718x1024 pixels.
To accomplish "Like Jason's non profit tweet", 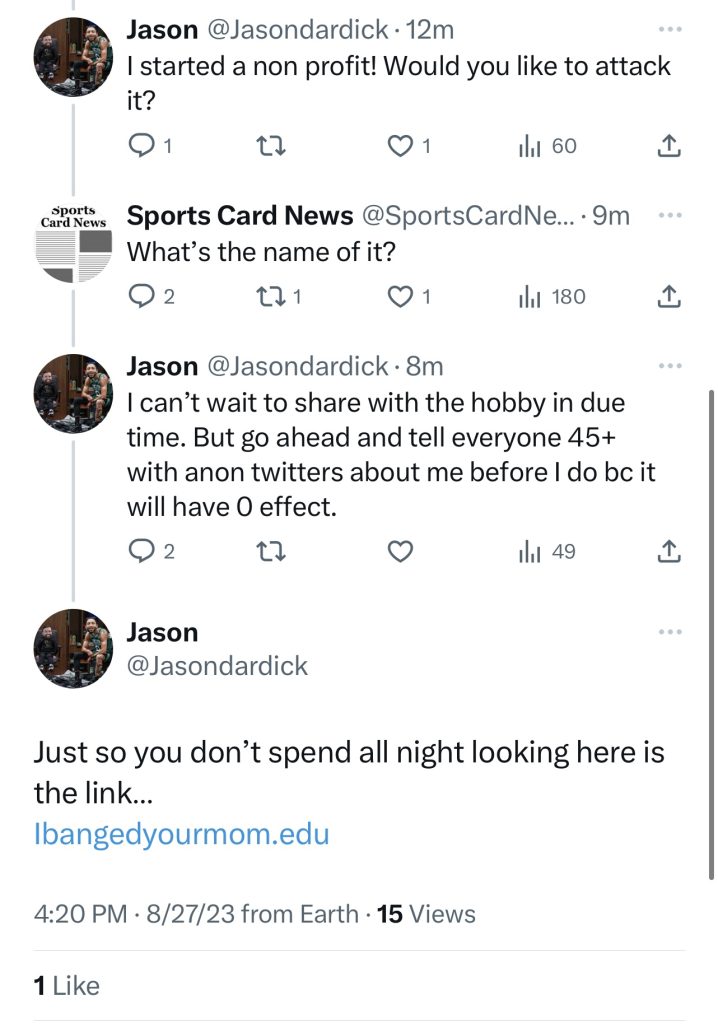I will tap(401, 146).
